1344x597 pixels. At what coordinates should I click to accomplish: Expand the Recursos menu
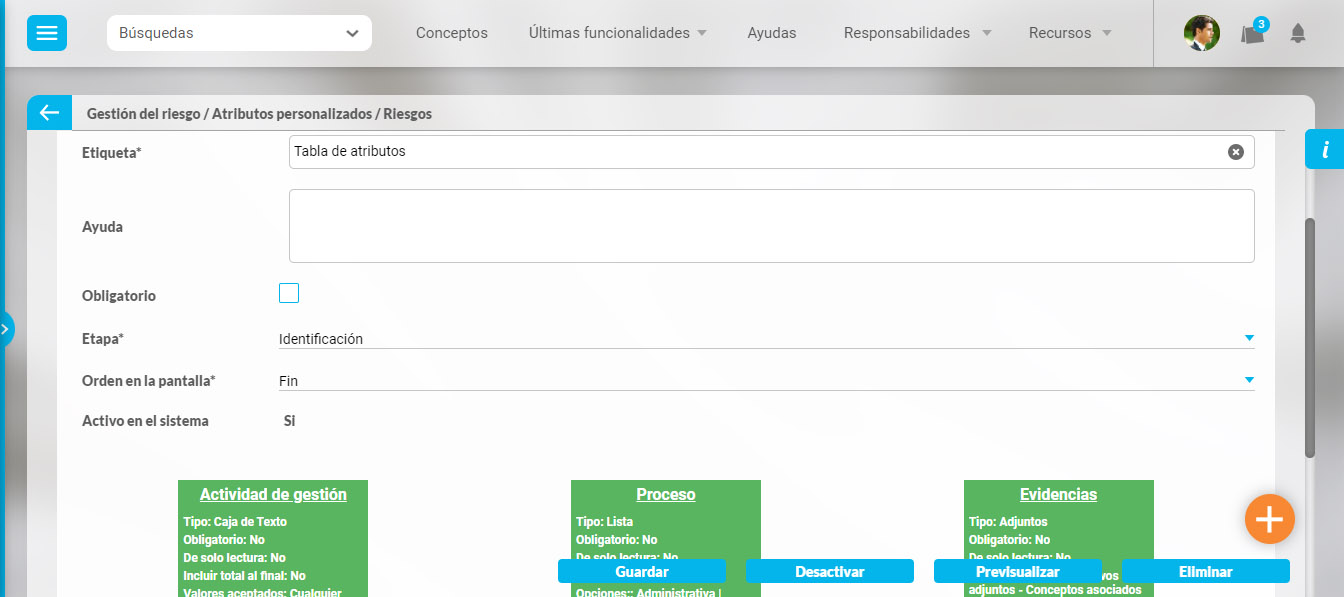pos(1070,33)
